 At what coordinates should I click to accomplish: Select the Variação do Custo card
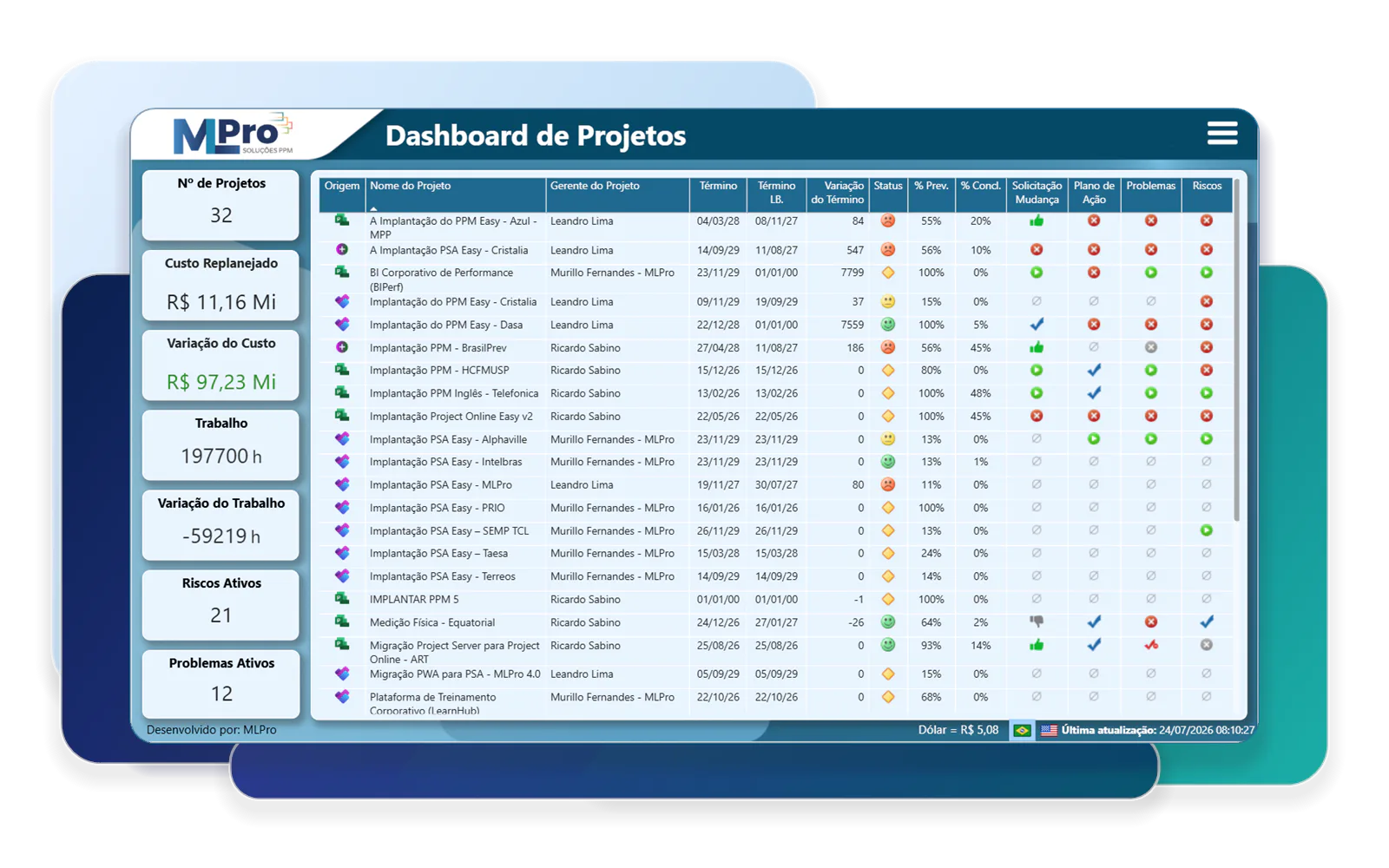click(x=221, y=365)
